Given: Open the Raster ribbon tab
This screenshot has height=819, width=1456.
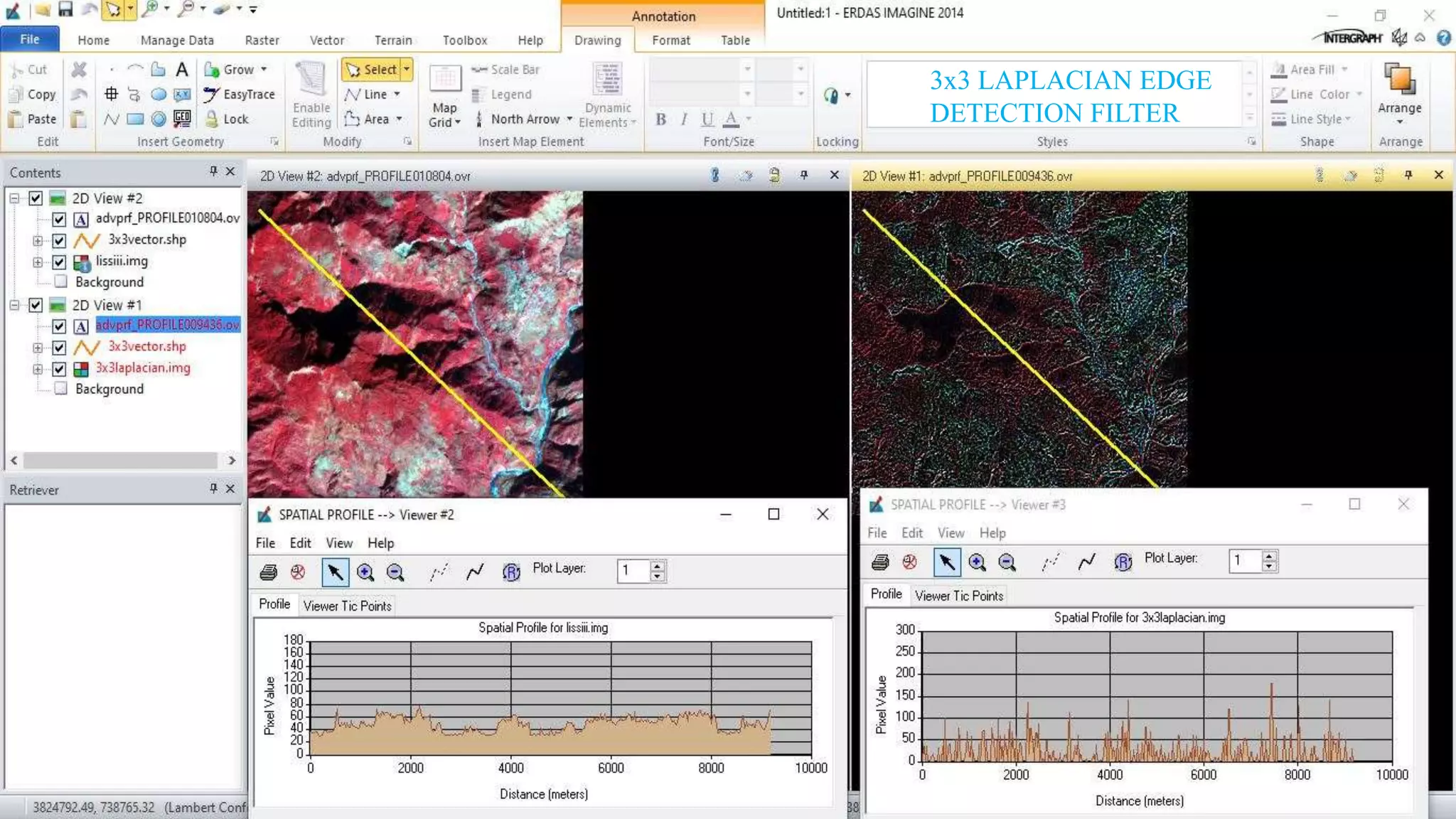Looking at the screenshot, I should coord(262,41).
